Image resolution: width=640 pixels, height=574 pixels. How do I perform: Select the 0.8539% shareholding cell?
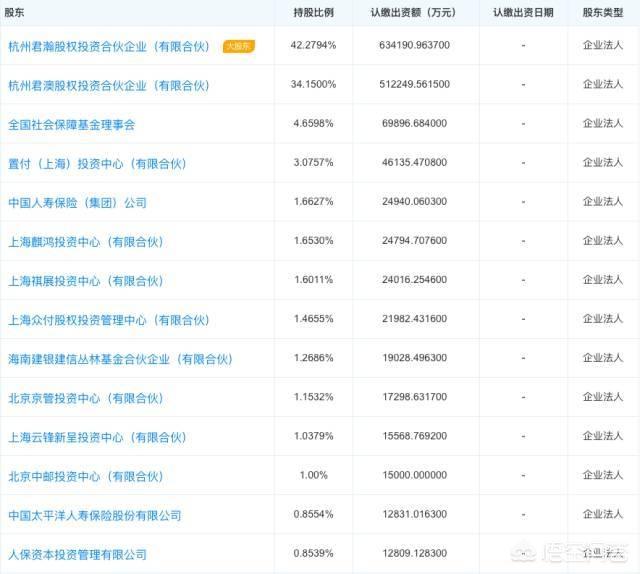pos(313,553)
